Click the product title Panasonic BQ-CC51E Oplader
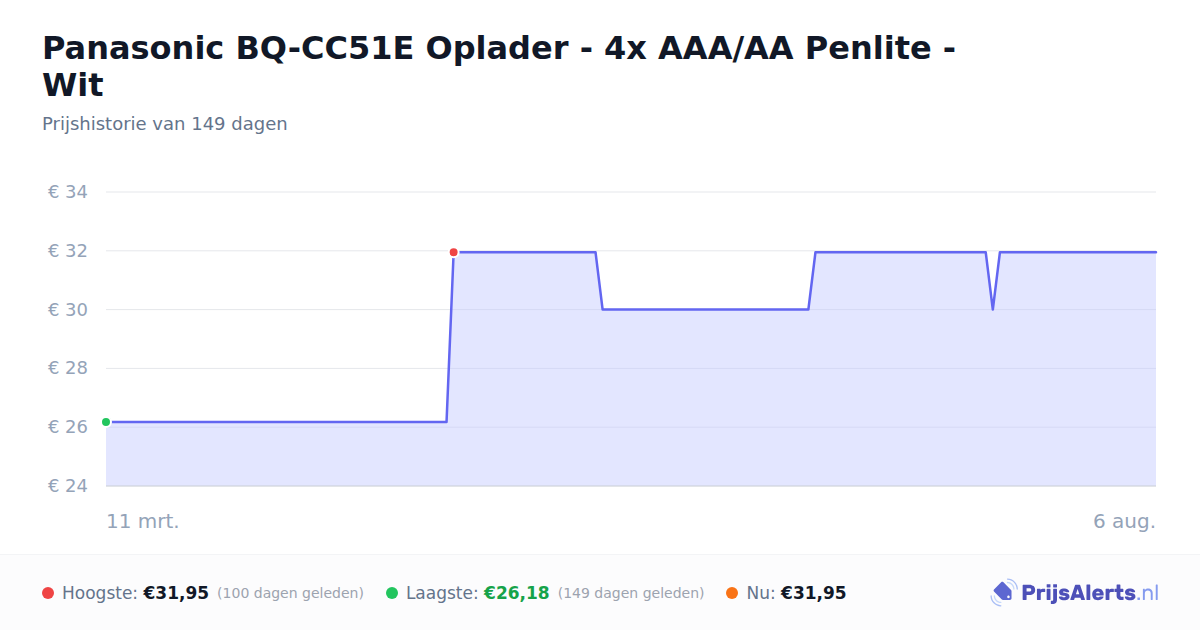 [x=498, y=65]
